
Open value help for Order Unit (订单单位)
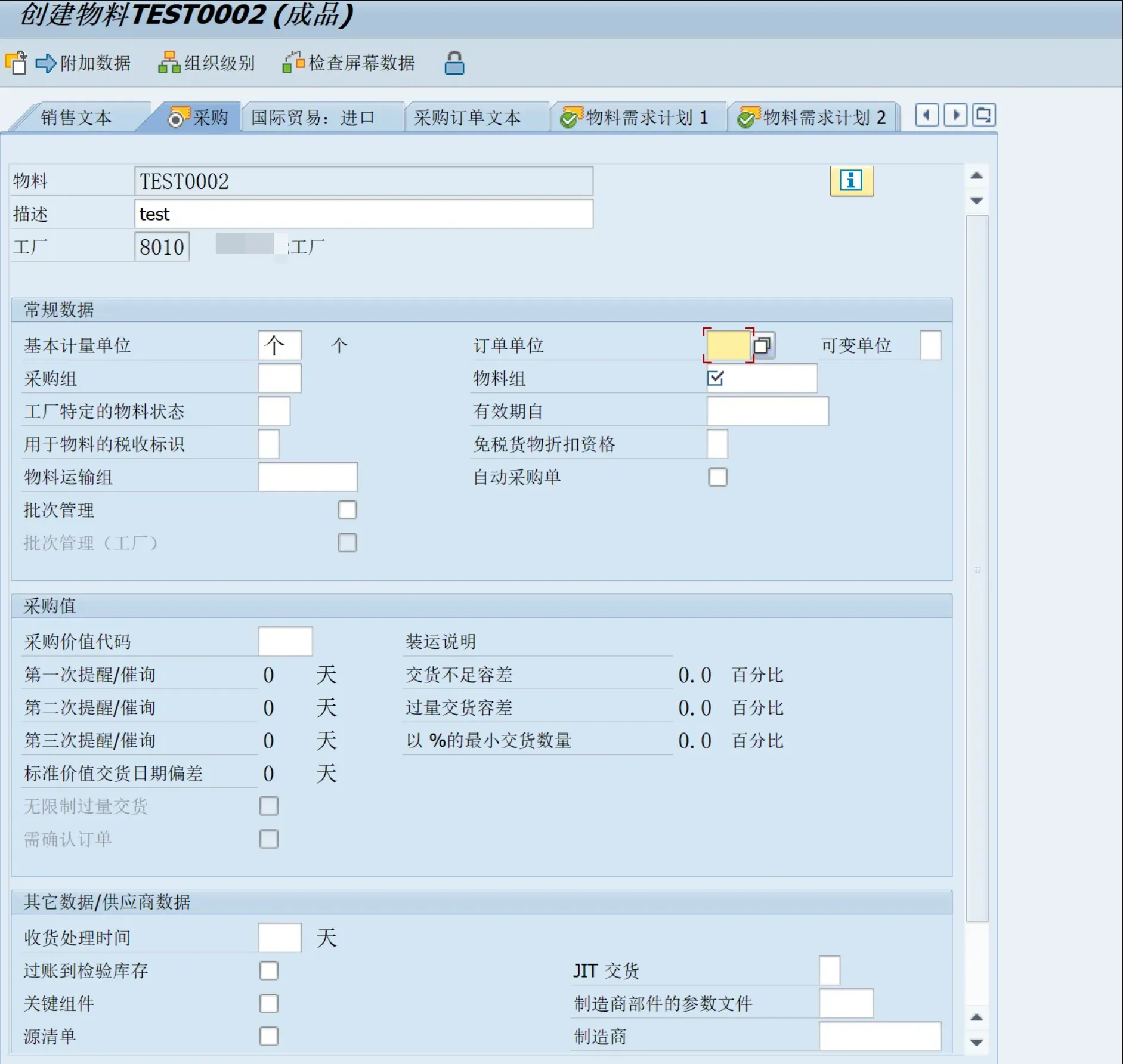pyautogui.click(x=762, y=345)
